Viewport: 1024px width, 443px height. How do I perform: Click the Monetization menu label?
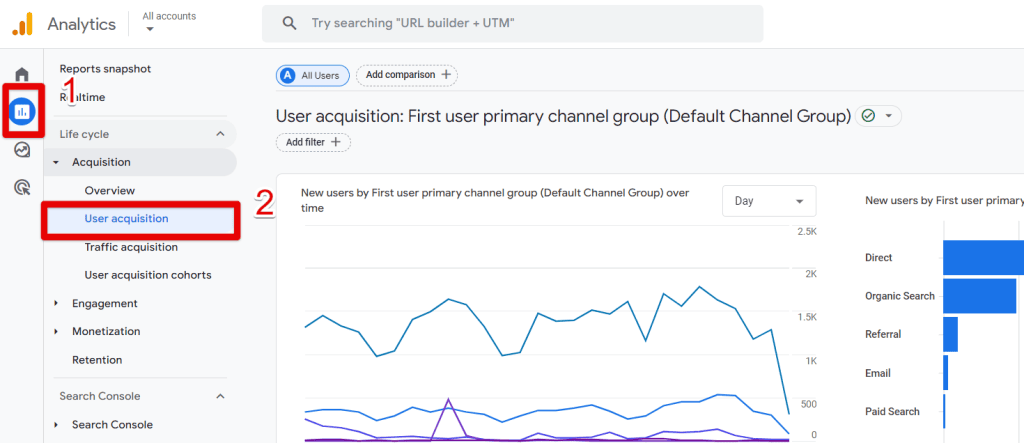(106, 331)
